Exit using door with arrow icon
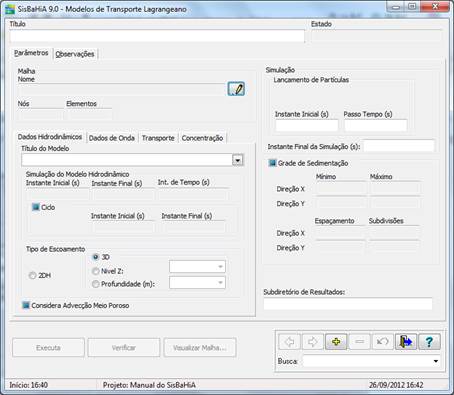Screen dimensions: 454x395 tap(406, 342)
